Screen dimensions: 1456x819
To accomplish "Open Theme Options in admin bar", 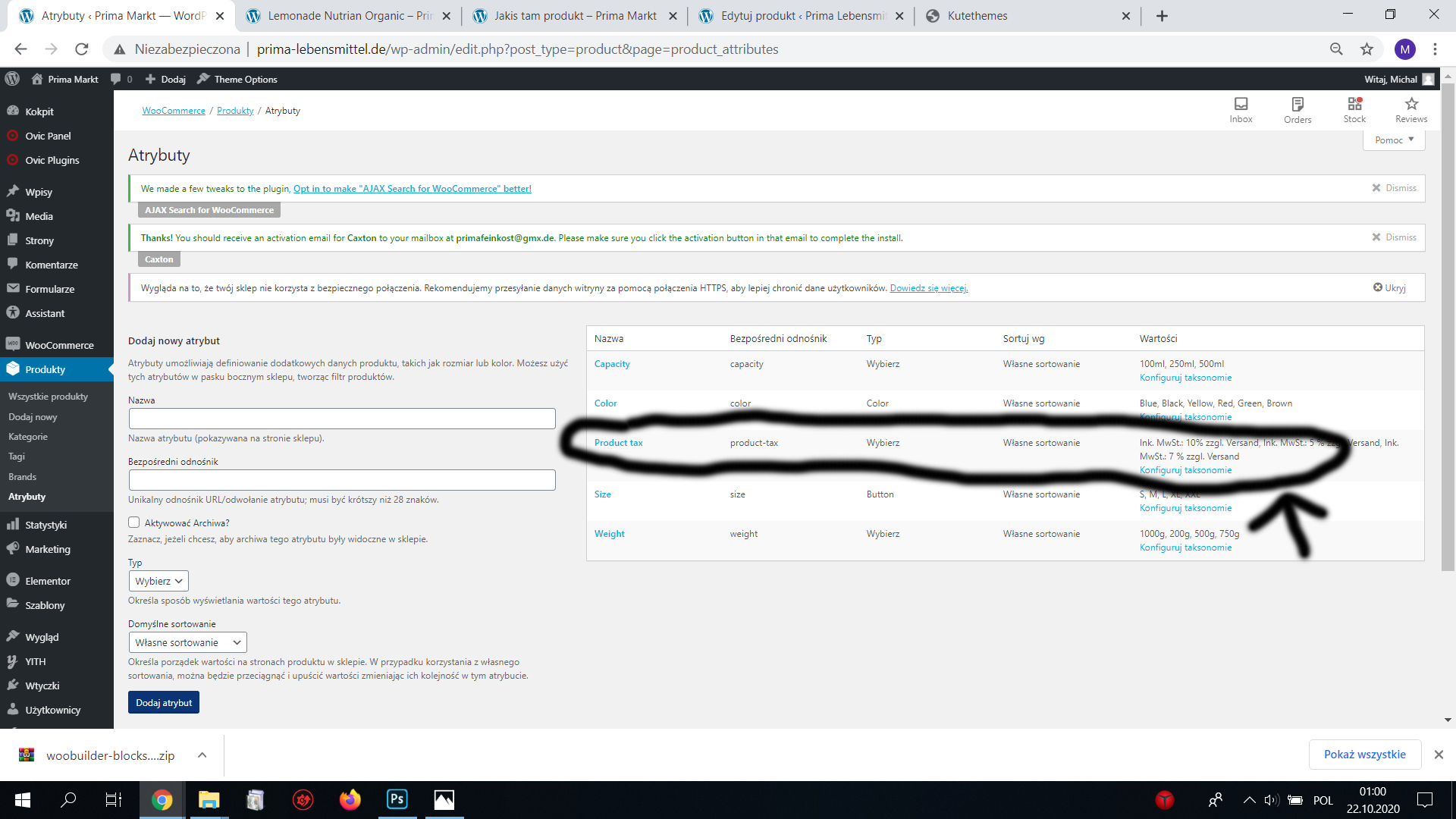I will click(x=237, y=79).
